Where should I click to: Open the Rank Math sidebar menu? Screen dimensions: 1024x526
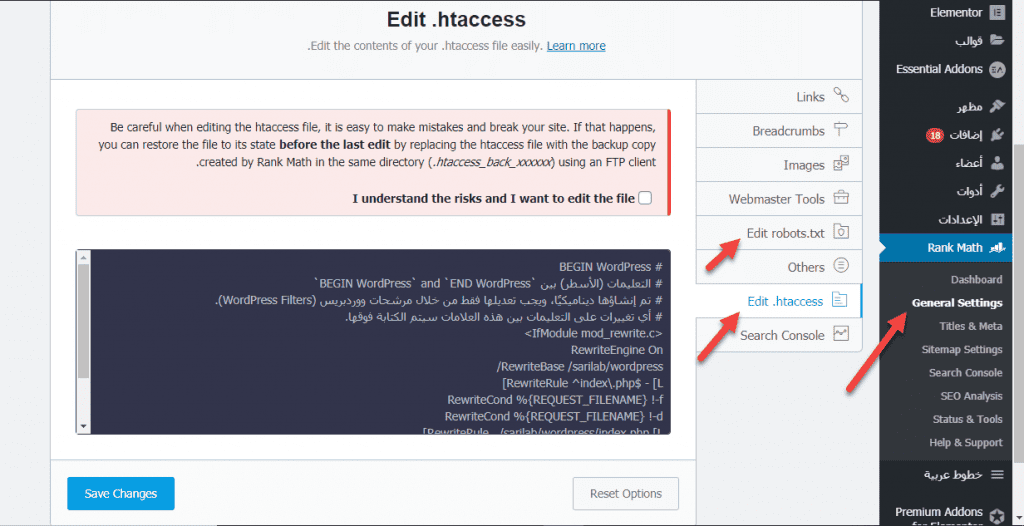[953, 247]
